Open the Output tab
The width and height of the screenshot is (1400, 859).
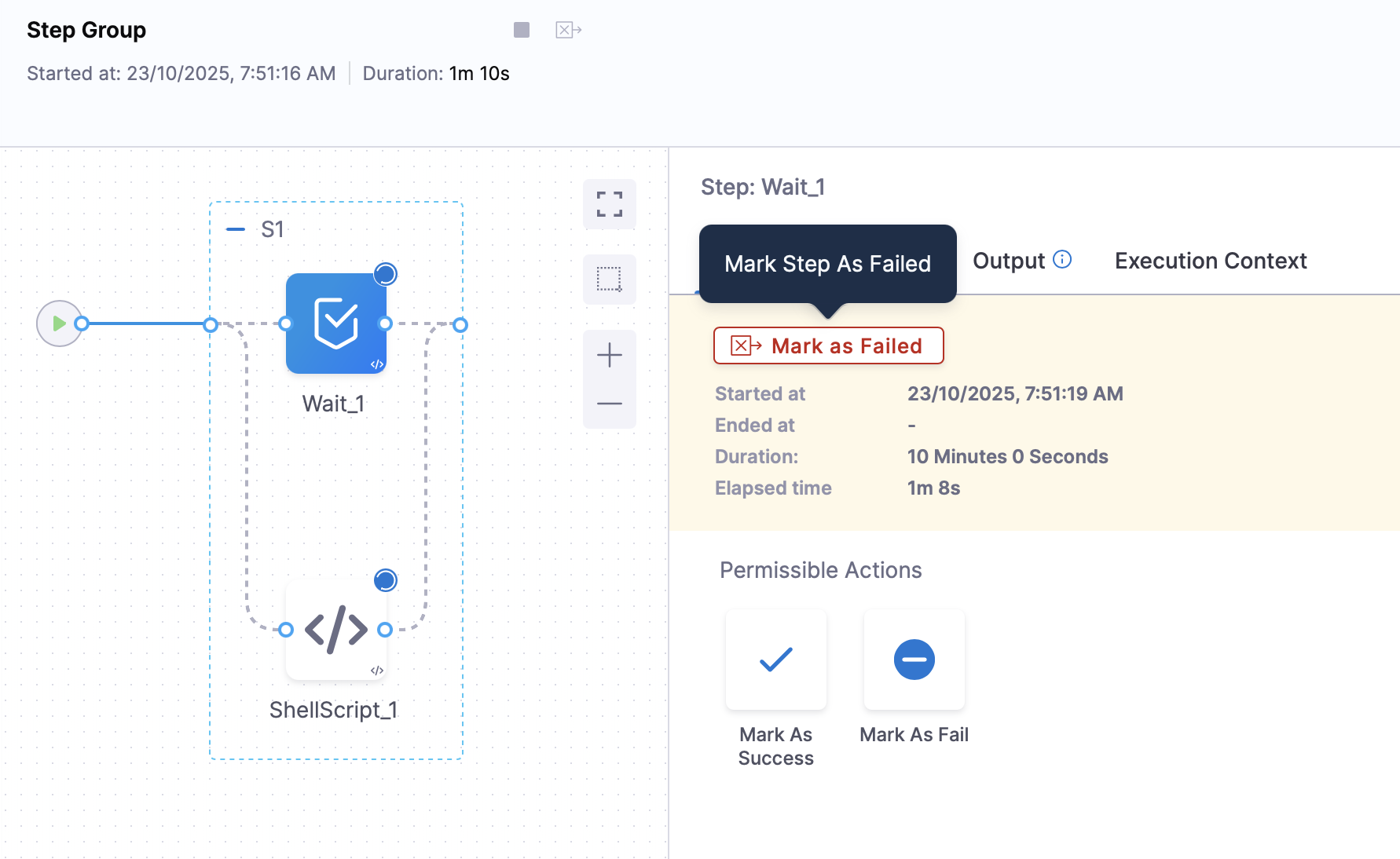1008,261
